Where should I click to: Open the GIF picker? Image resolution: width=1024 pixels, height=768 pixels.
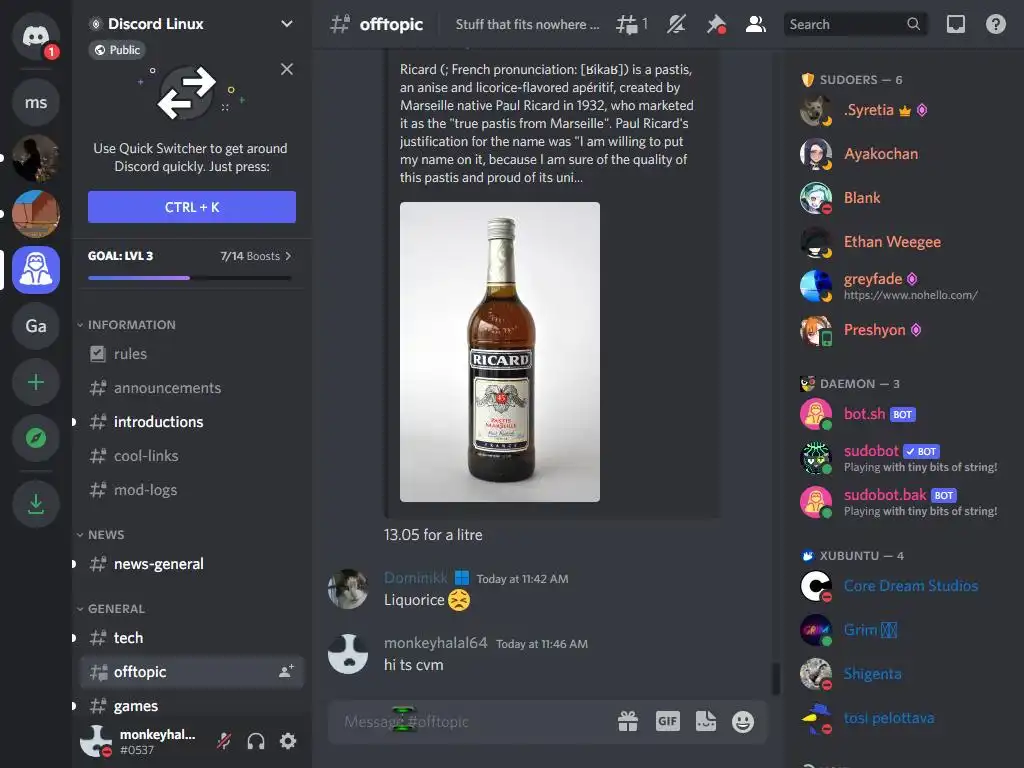(x=667, y=722)
